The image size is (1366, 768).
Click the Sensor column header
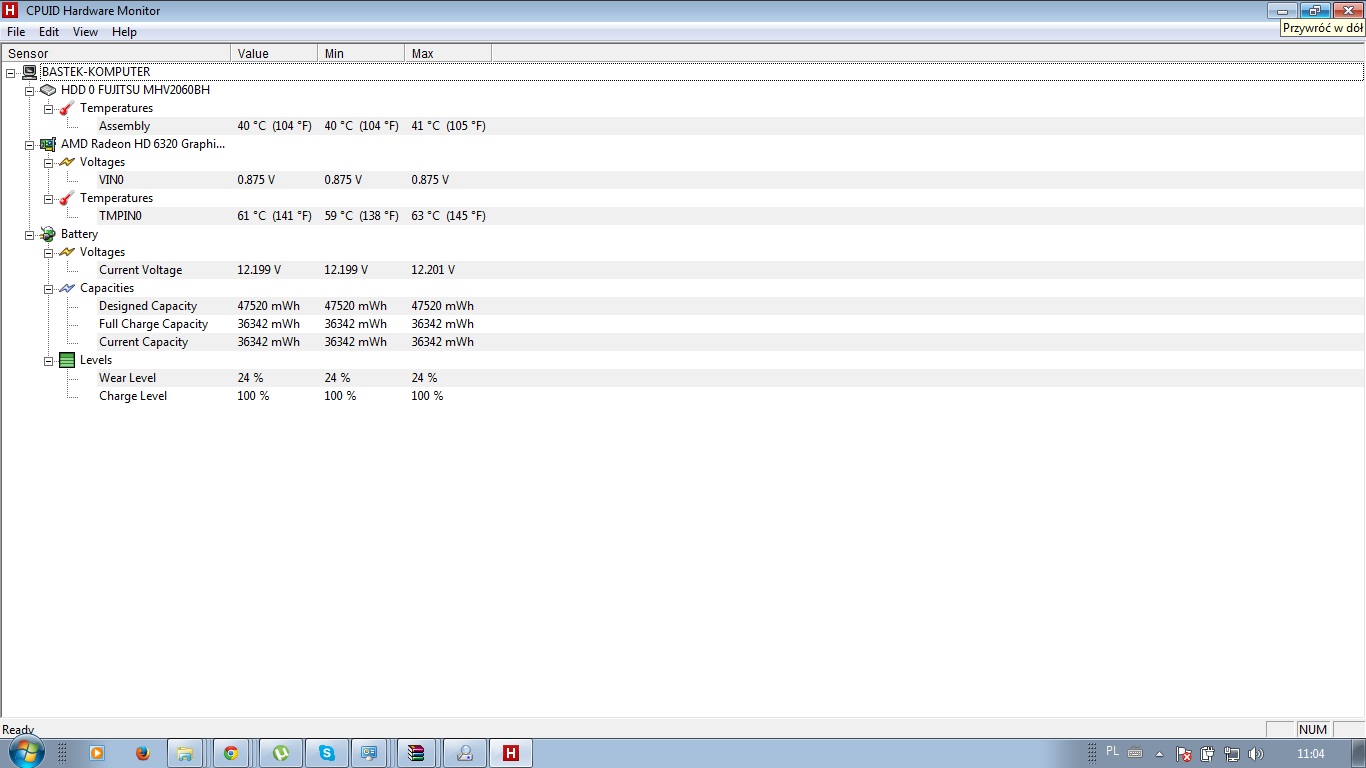pos(116,53)
